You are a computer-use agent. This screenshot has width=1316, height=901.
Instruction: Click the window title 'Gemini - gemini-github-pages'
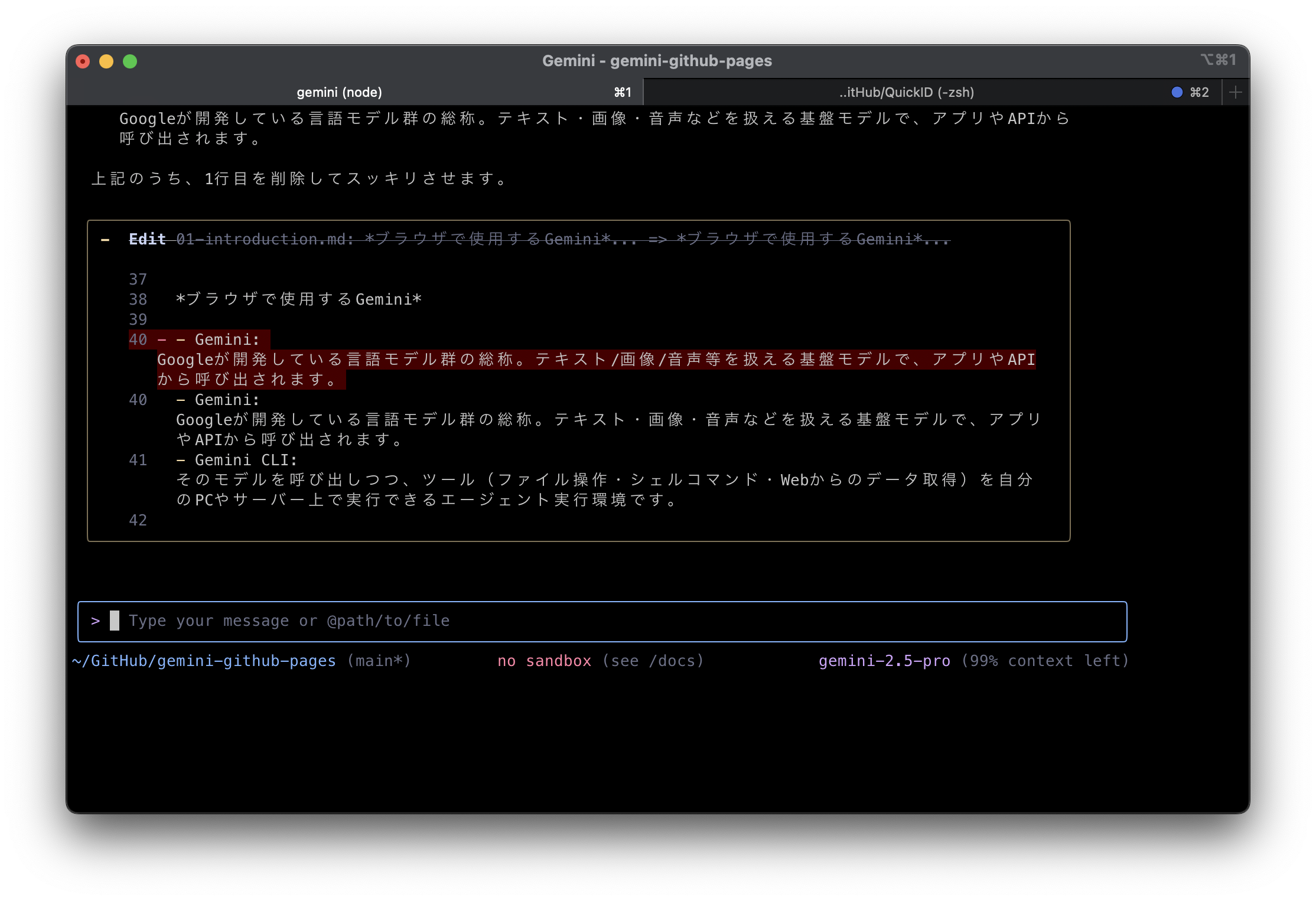click(x=657, y=61)
